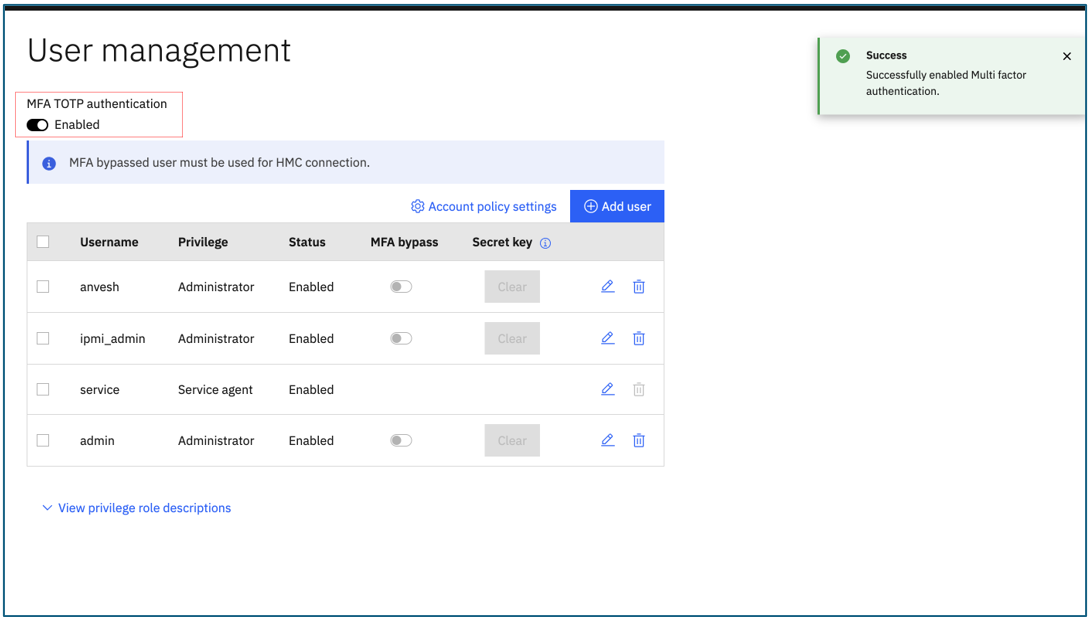Click the Add user button
Viewport: 1088px width, 617px height.
[x=617, y=206]
